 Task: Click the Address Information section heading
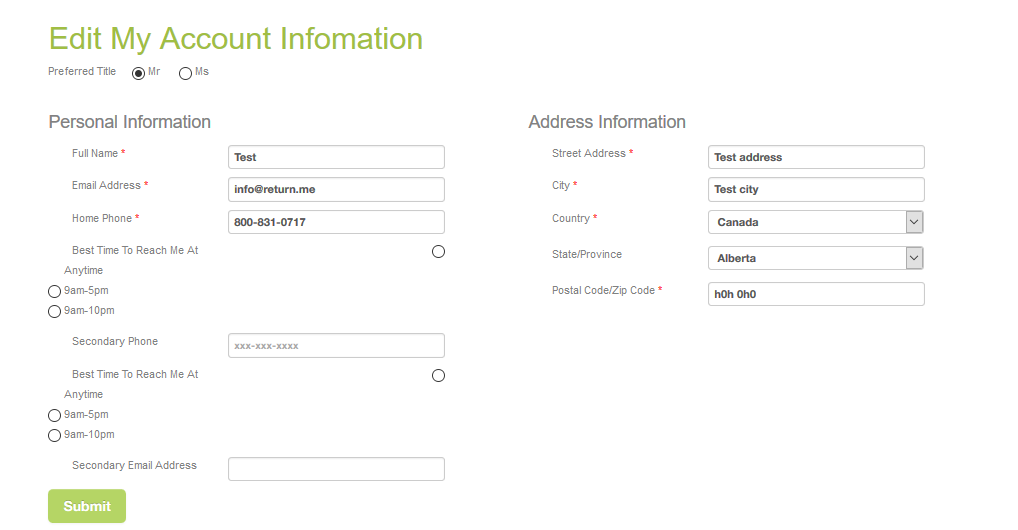click(x=607, y=122)
